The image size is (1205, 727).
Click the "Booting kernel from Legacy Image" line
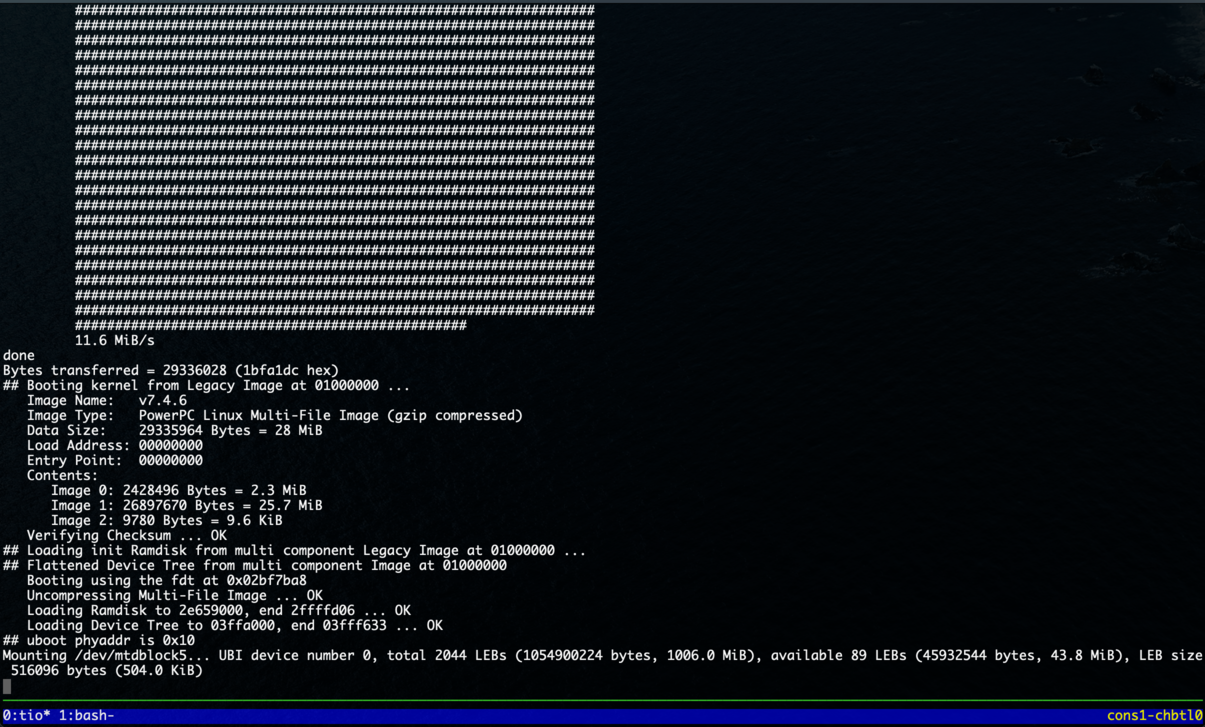point(206,385)
